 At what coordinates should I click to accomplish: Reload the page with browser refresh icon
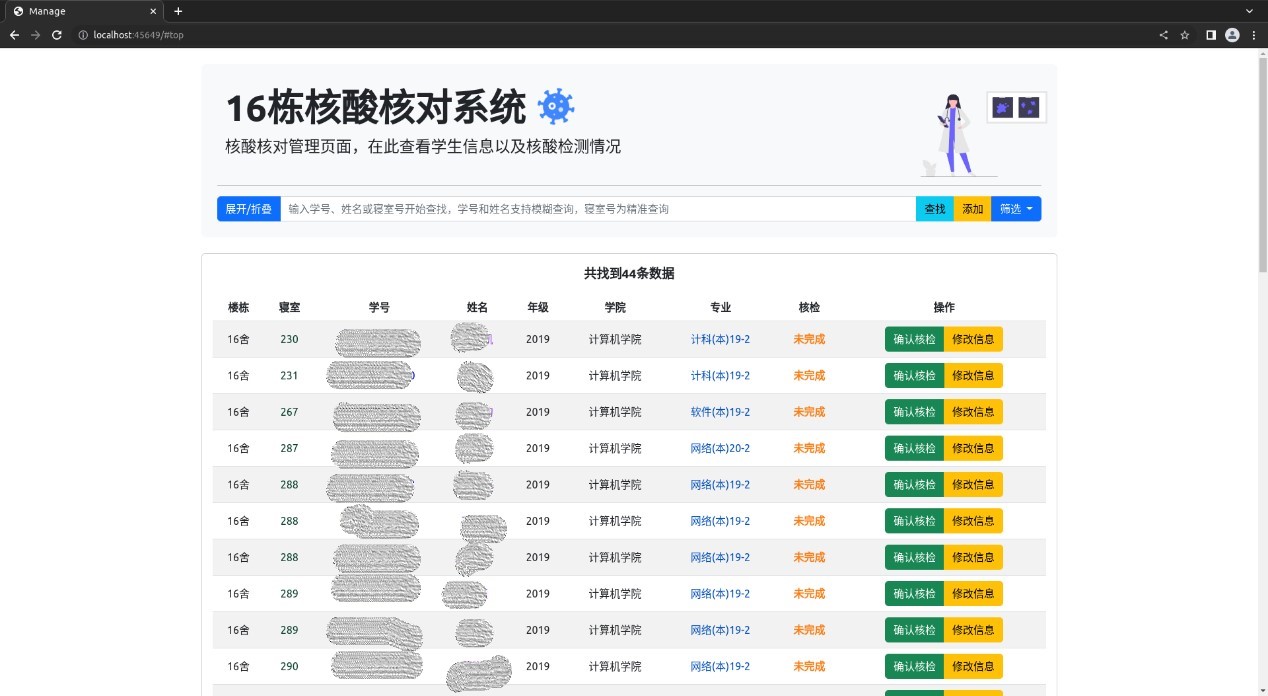[x=57, y=35]
